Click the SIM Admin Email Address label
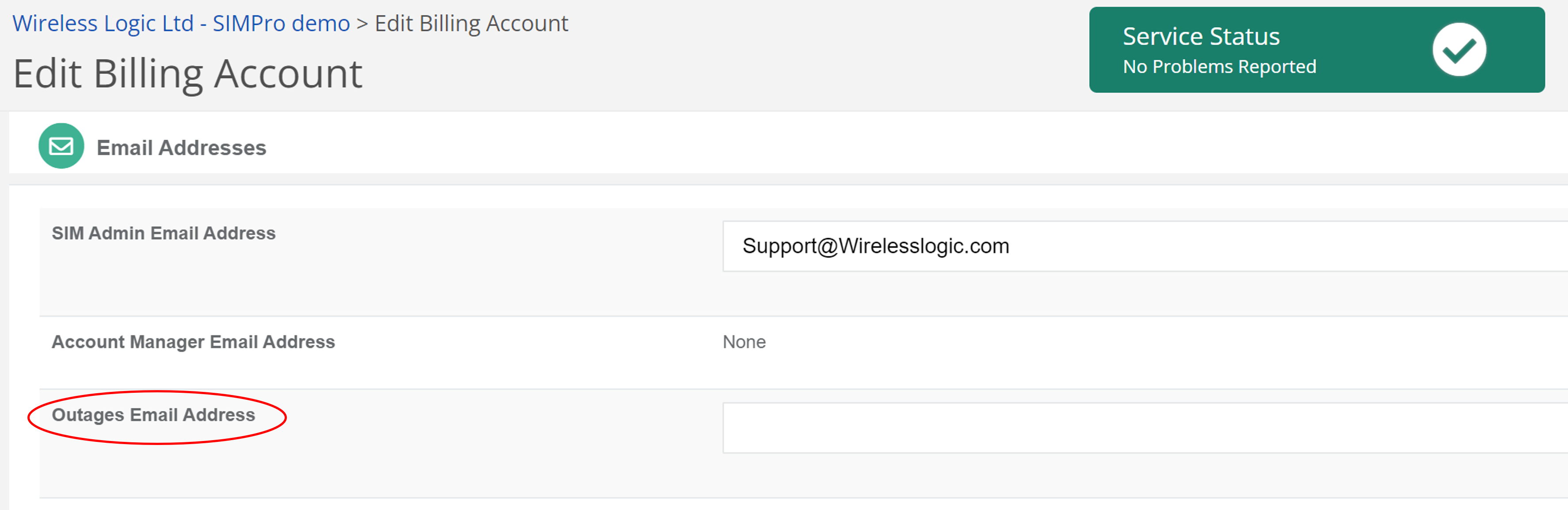This screenshot has width=1568, height=510. click(x=163, y=234)
